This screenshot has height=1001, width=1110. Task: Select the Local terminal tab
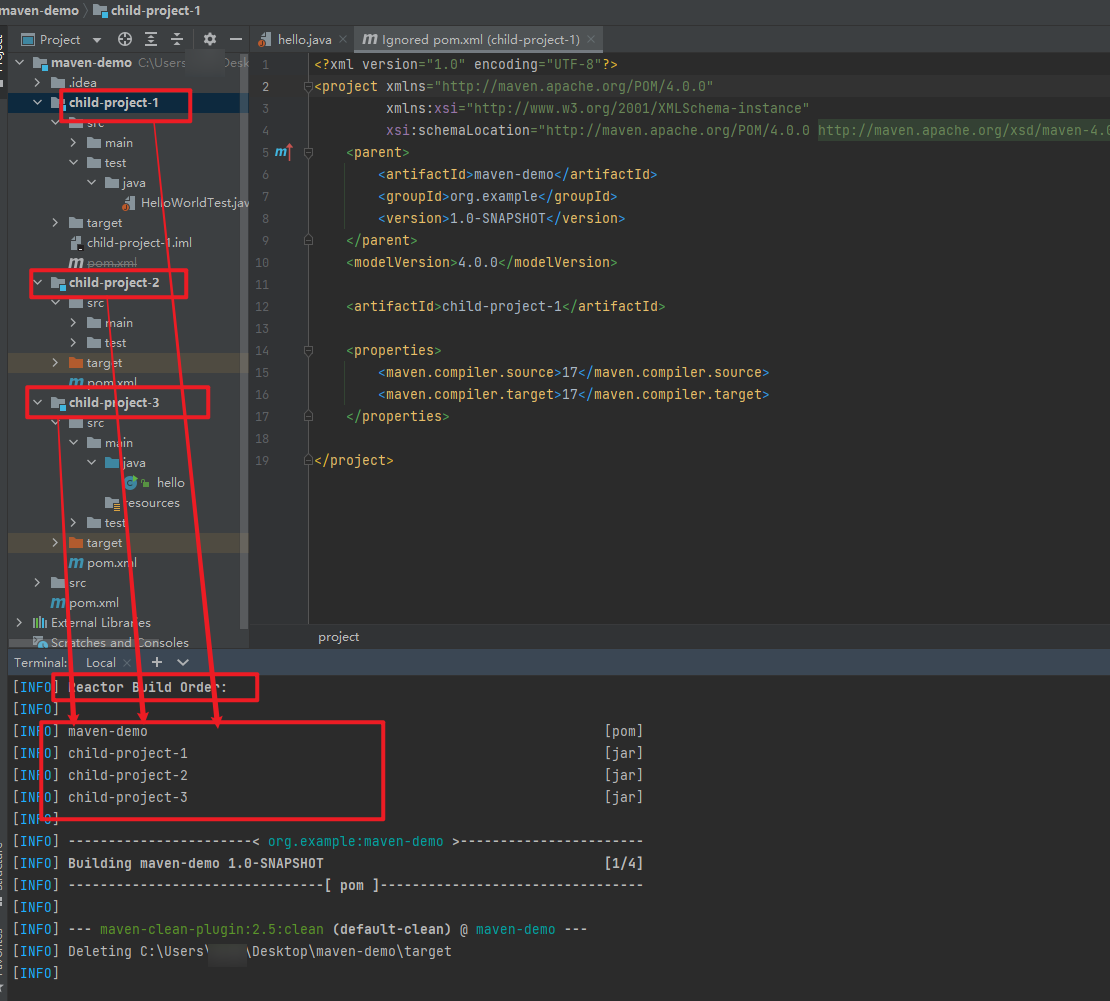[101, 663]
